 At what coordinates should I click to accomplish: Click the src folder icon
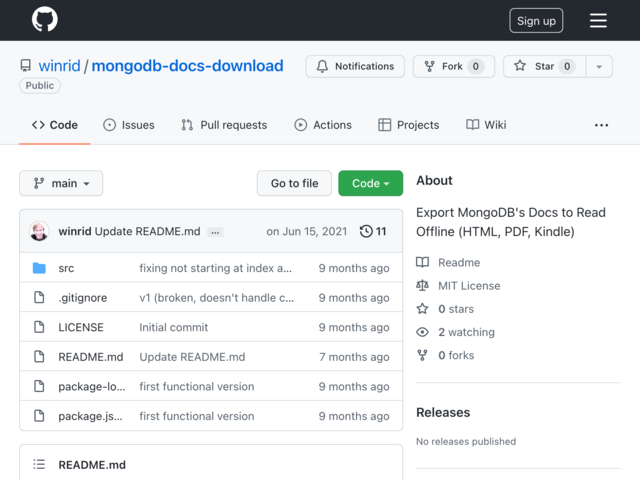[39, 268]
